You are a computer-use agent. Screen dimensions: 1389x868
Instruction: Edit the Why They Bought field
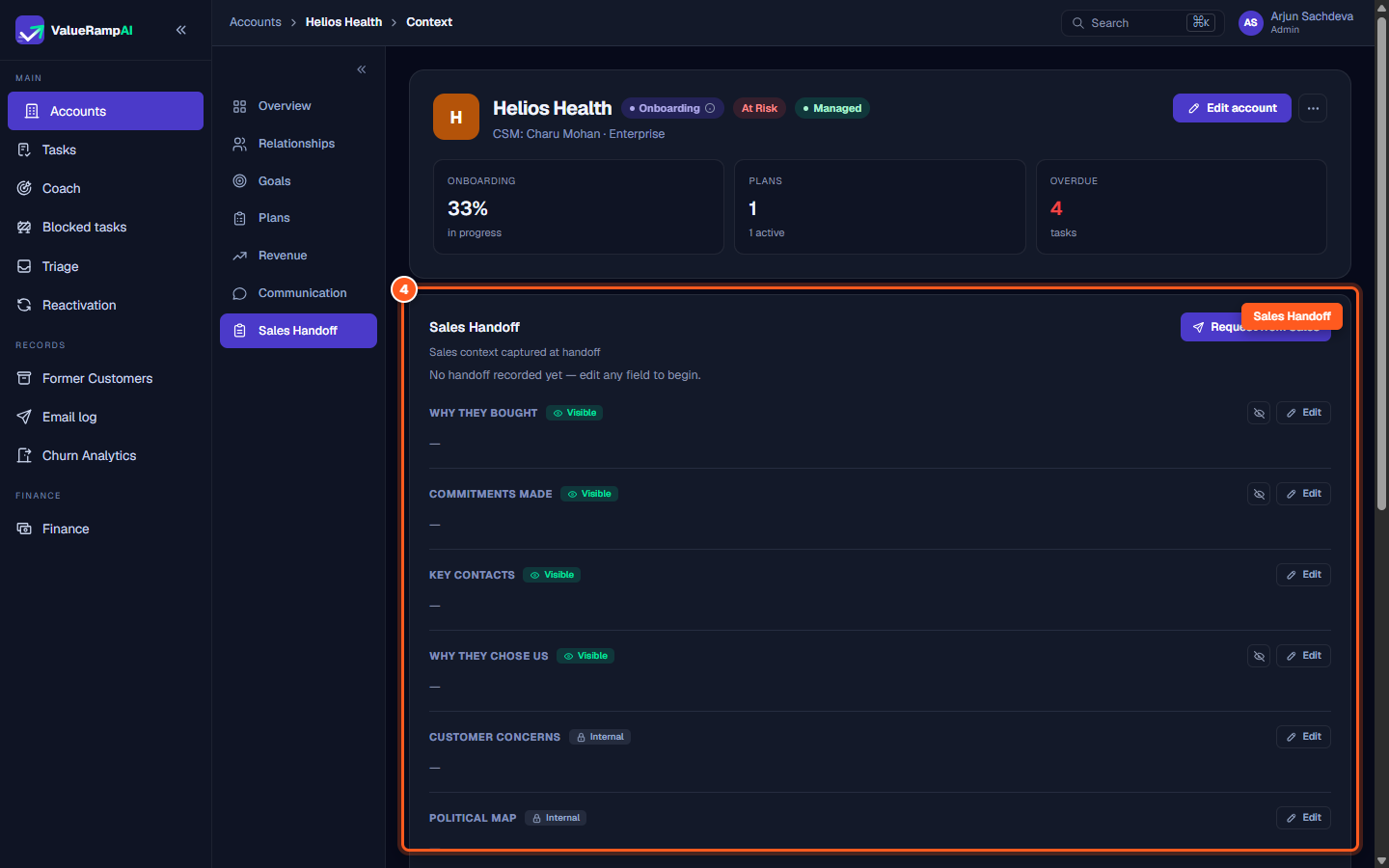(x=1304, y=413)
